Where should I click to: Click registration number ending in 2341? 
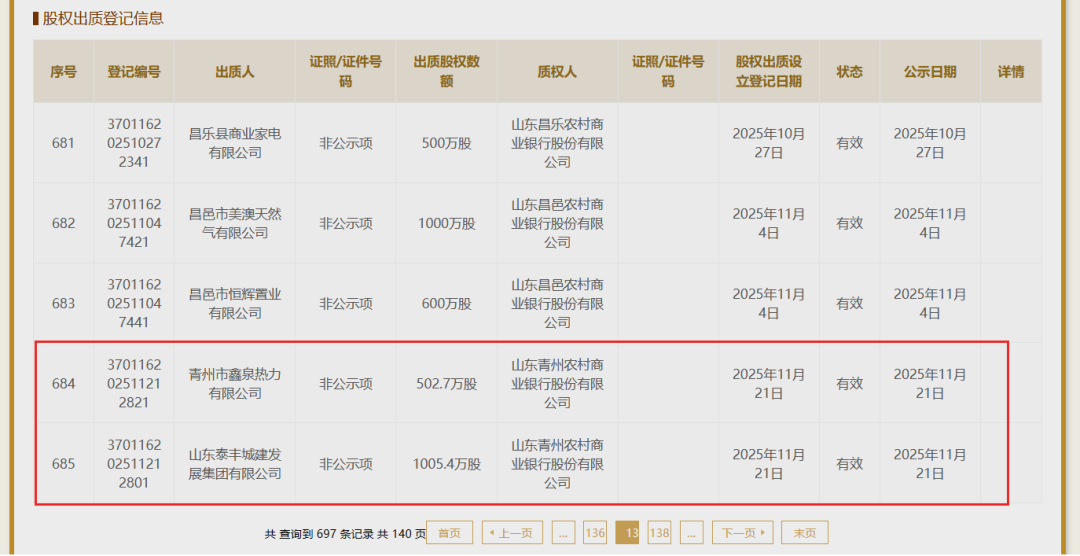pyautogui.click(x=134, y=143)
